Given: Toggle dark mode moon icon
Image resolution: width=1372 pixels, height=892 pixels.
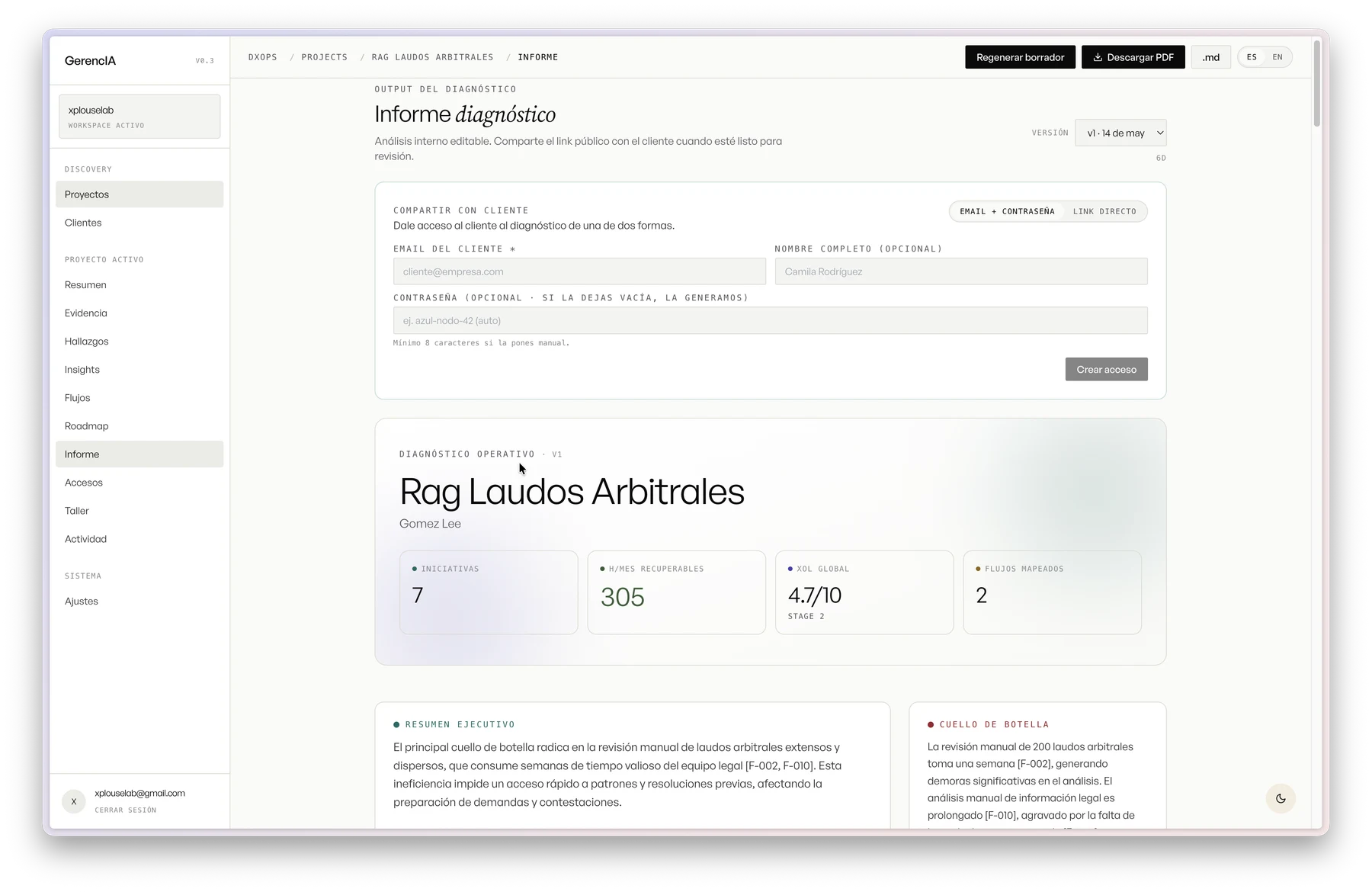Looking at the screenshot, I should coord(1281,798).
